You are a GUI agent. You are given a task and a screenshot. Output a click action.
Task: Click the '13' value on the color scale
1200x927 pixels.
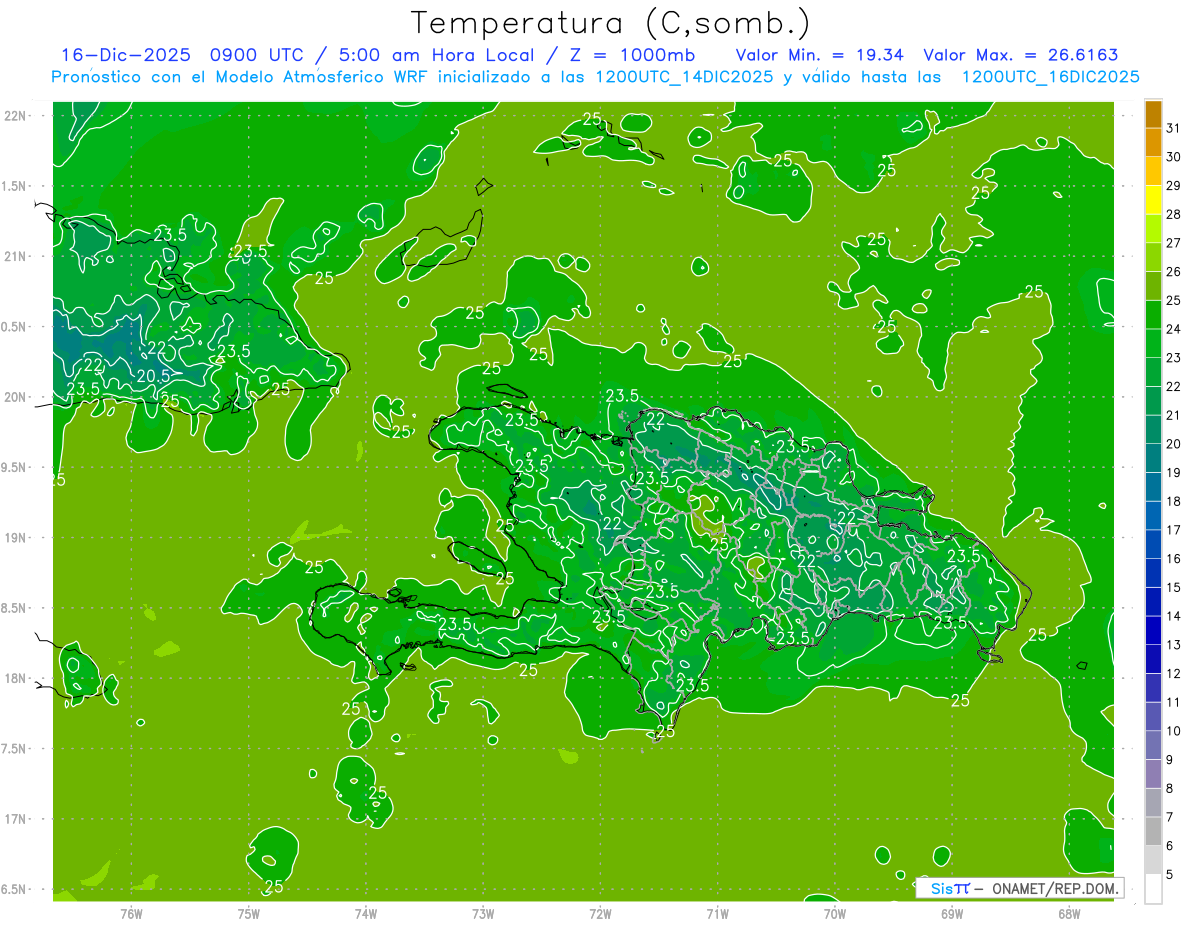click(x=1174, y=645)
